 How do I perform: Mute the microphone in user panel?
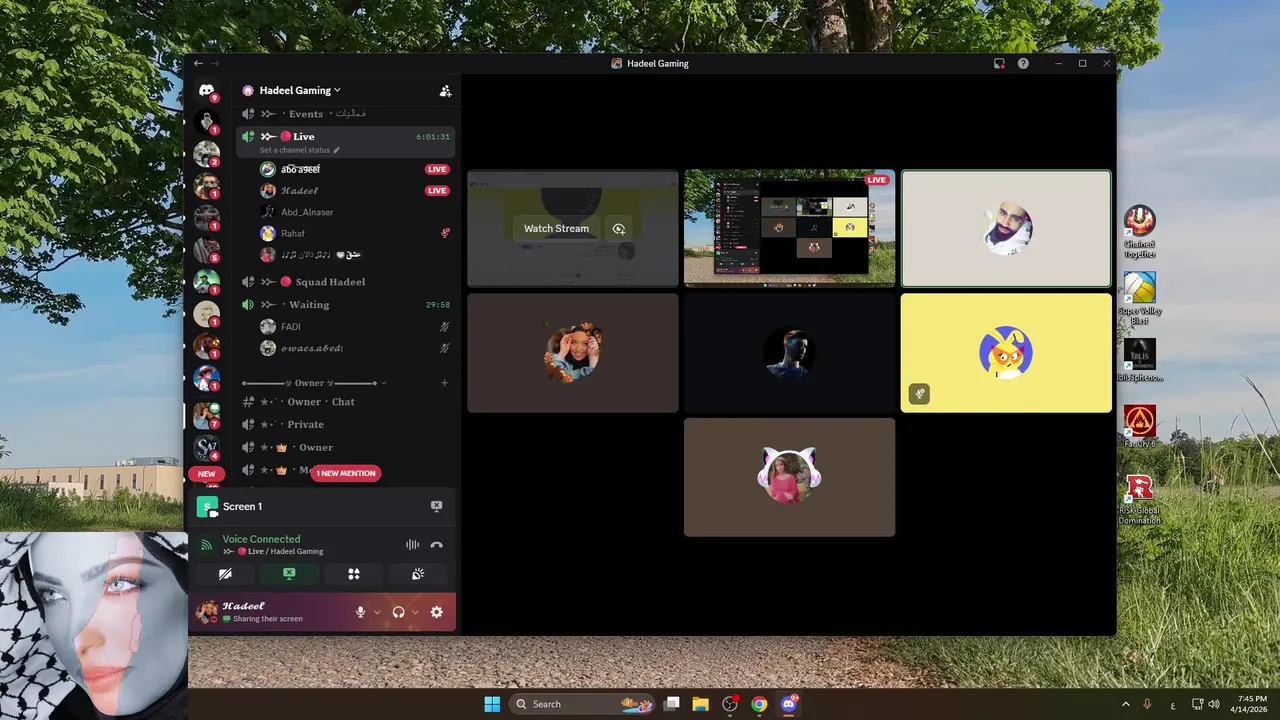tap(360, 612)
